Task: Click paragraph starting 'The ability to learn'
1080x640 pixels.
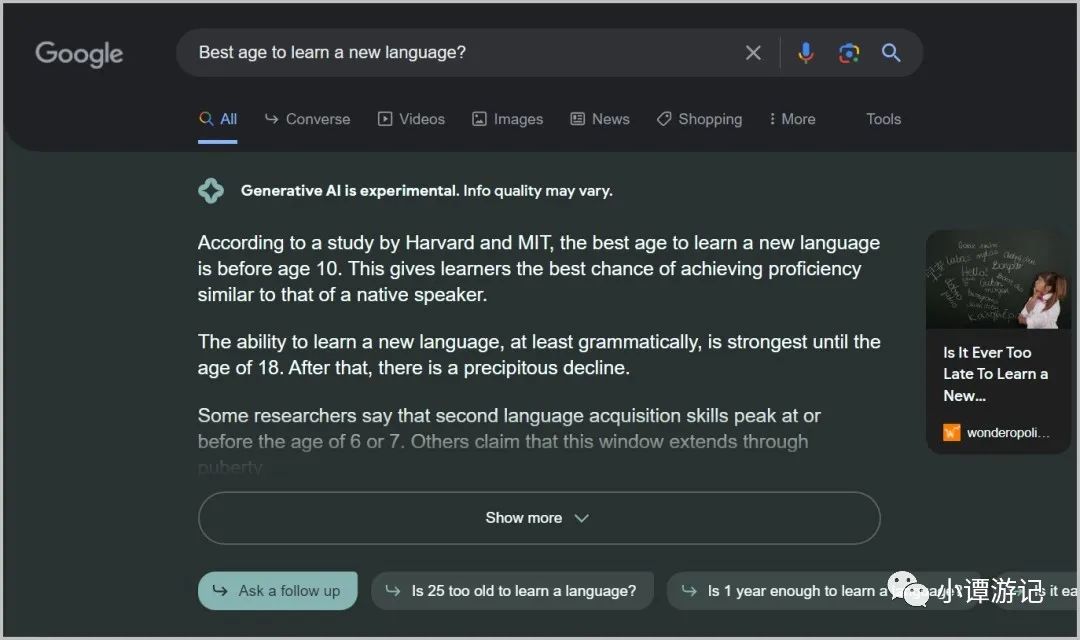Action: tap(539, 355)
